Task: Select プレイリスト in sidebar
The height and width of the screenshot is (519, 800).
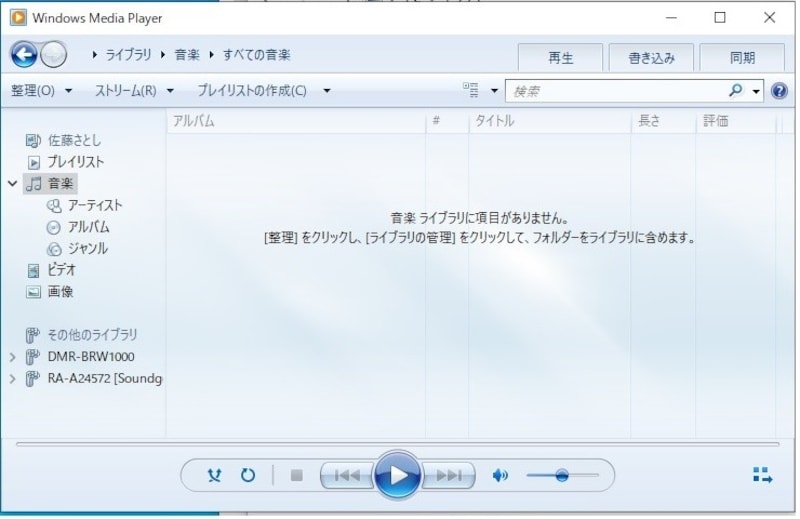Action: [x=65, y=162]
